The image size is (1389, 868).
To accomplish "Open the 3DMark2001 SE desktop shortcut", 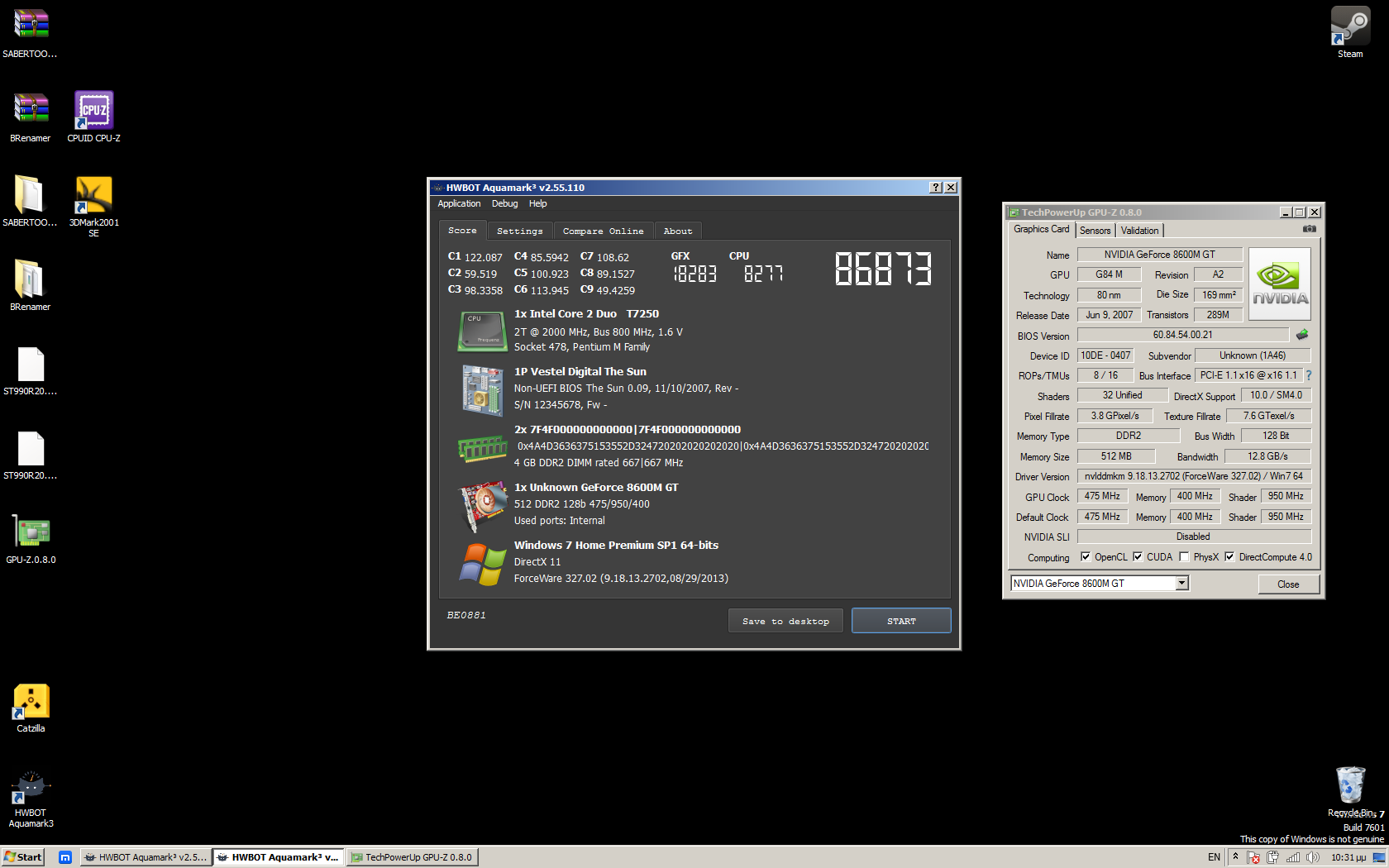I will 93,206.
